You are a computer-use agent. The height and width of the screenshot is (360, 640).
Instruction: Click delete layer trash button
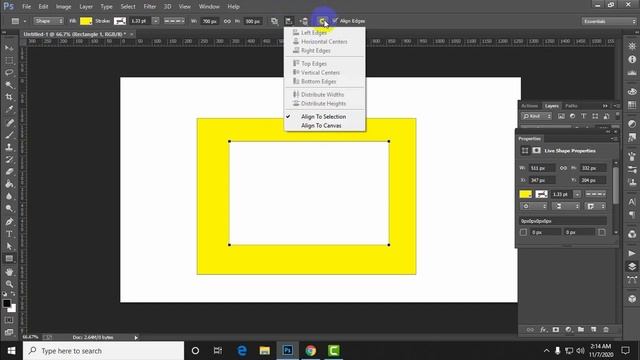606,329
